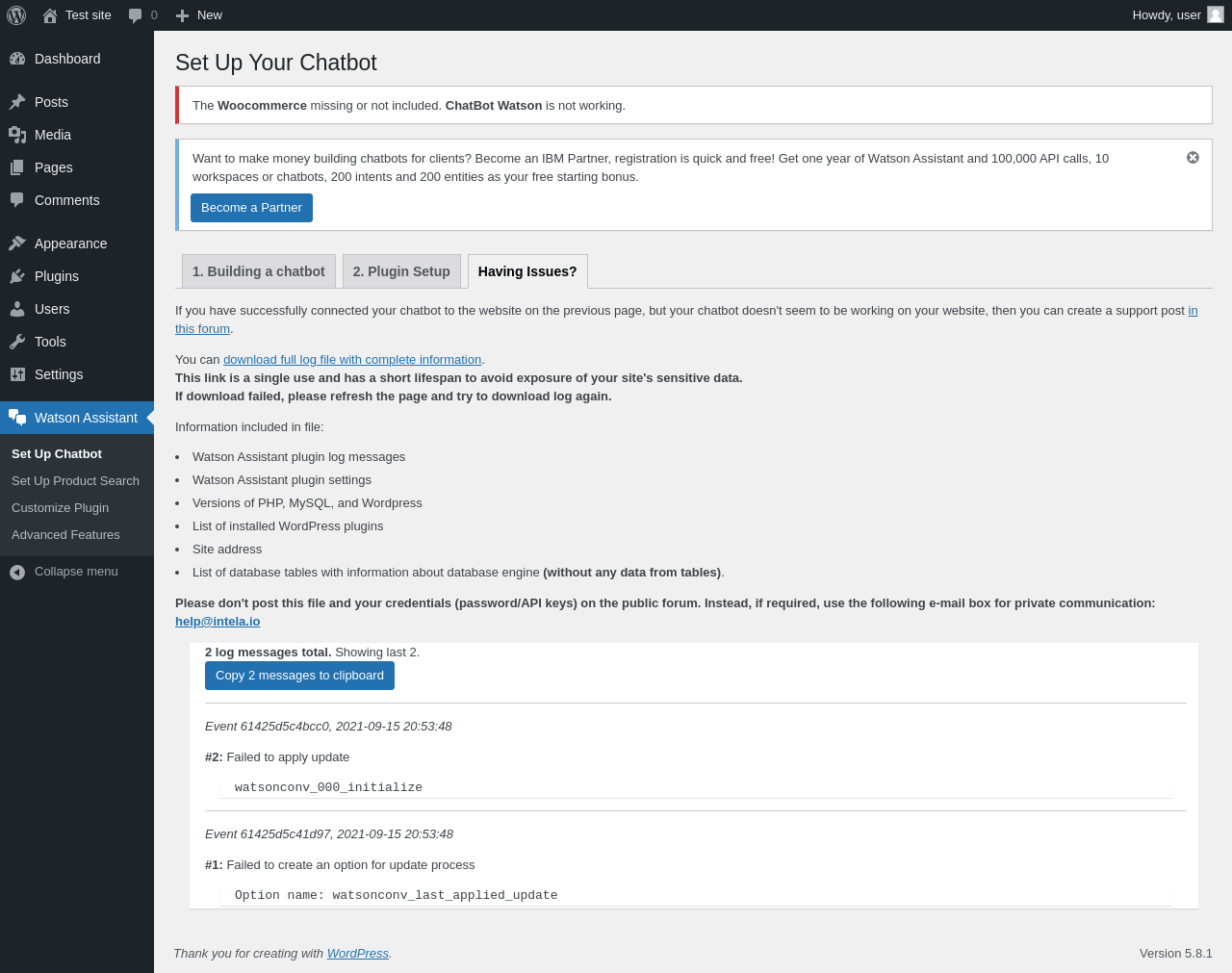Download the full log file link
The image size is (1232, 973).
tap(352, 360)
